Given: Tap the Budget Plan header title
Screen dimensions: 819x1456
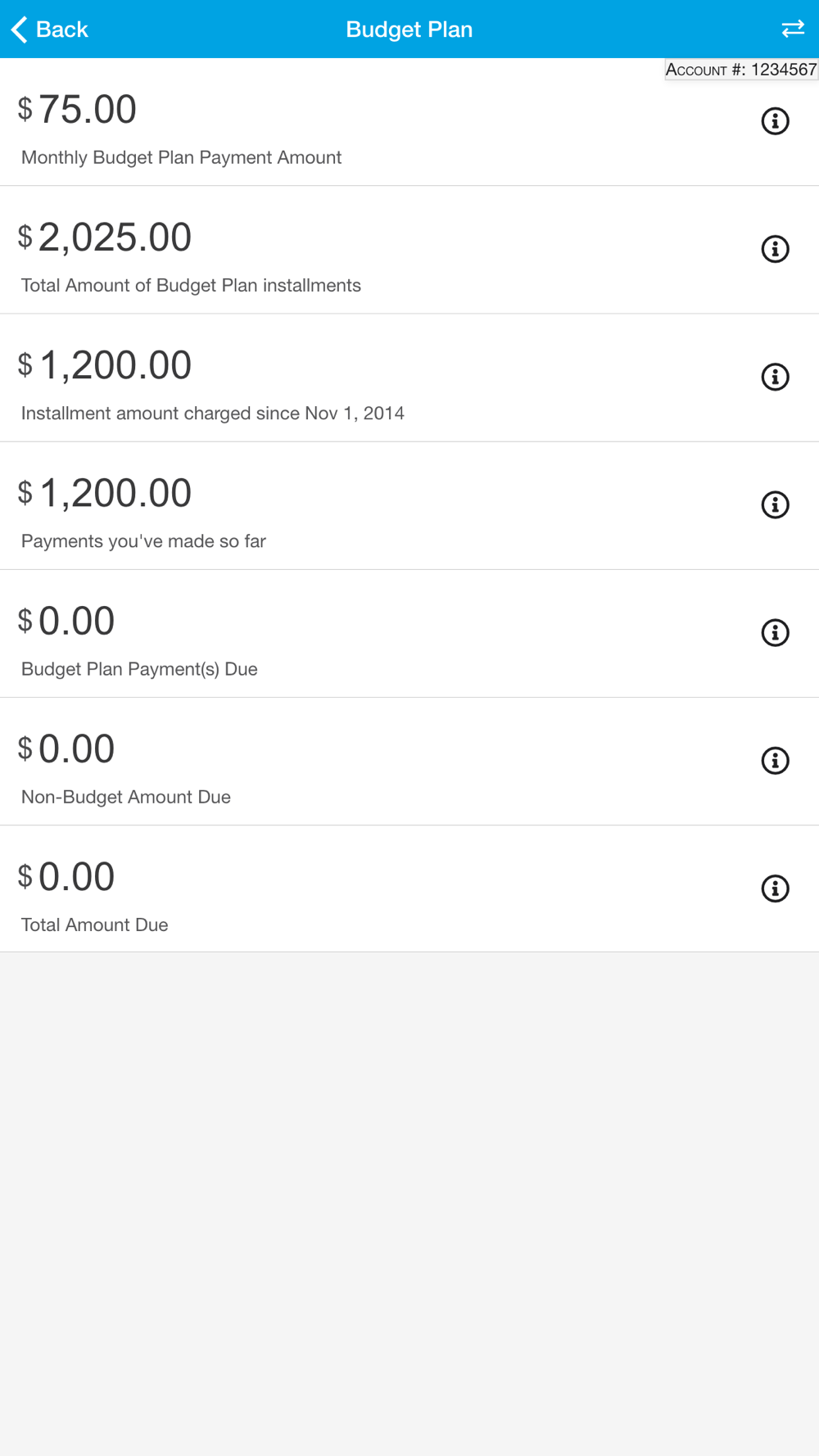Looking at the screenshot, I should tap(409, 29).
